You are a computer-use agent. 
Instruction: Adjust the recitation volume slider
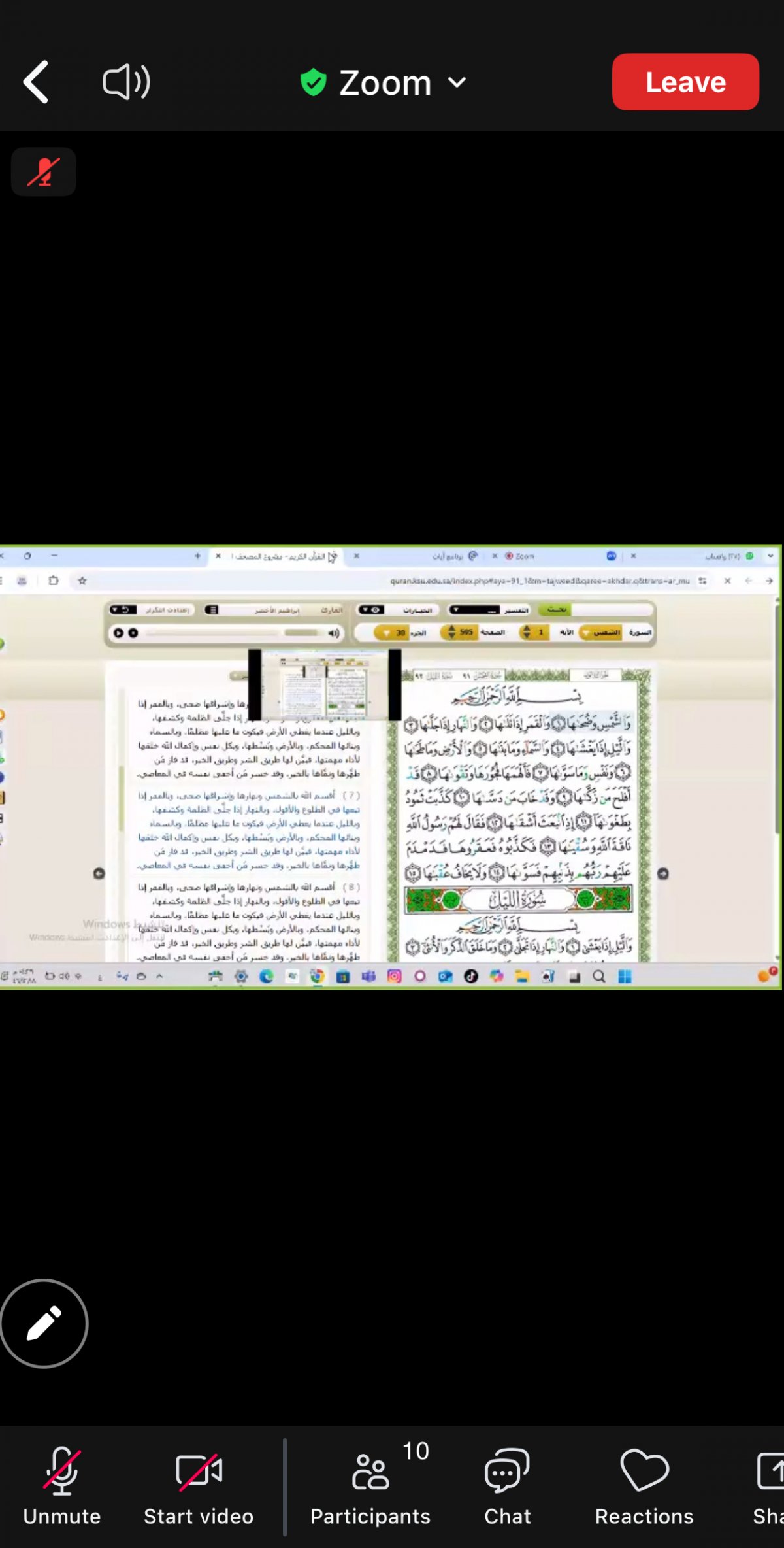coord(302,633)
